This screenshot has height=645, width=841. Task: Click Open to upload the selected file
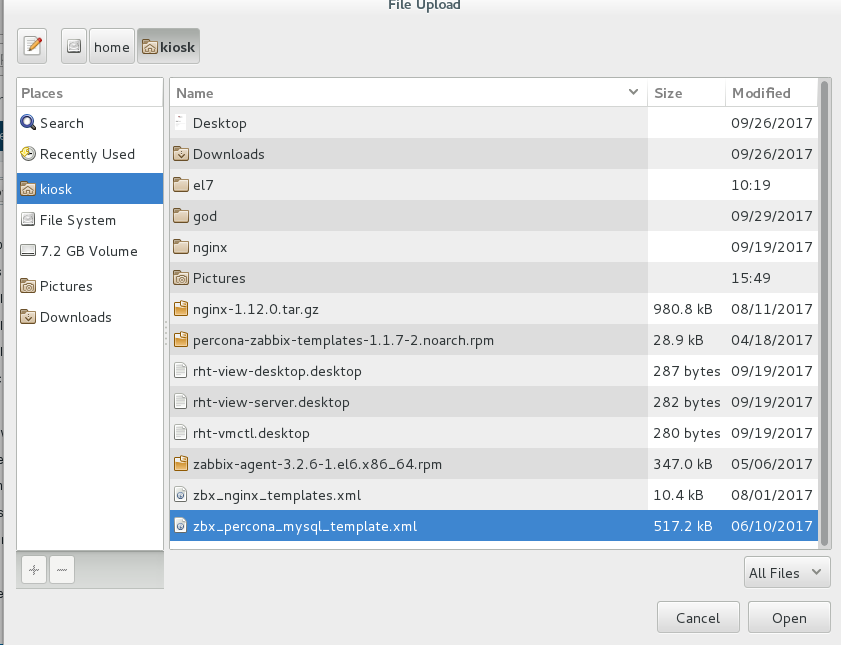tap(789, 618)
